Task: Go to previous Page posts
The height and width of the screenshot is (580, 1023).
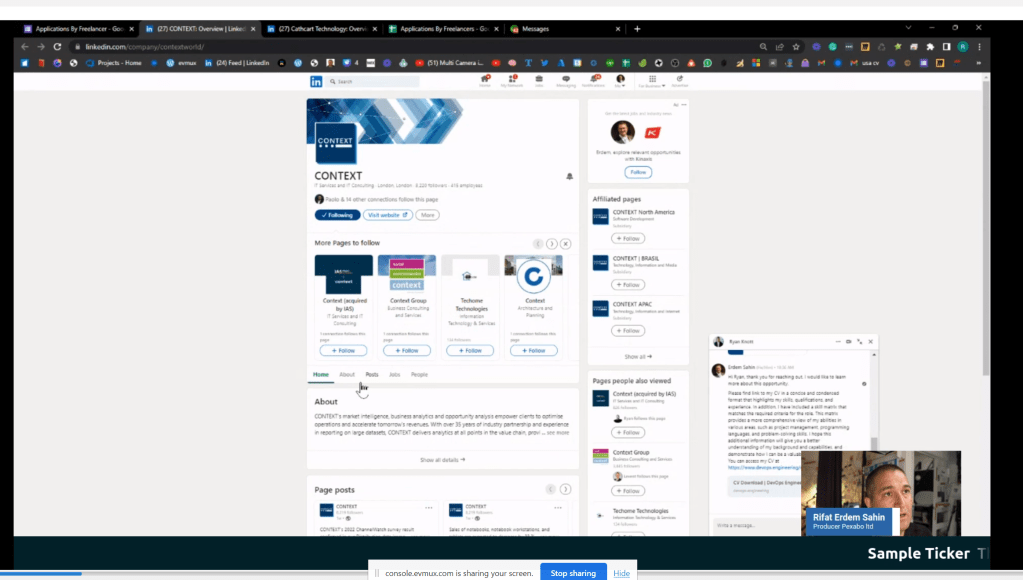Action: [x=551, y=489]
